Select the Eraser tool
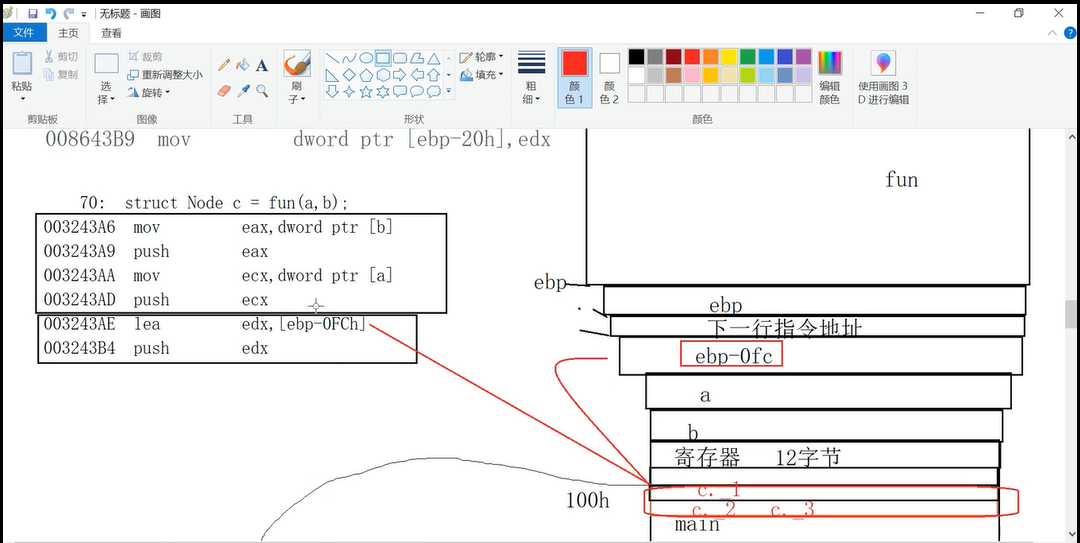Screen dimensions: 1080x543 coord(224,91)
